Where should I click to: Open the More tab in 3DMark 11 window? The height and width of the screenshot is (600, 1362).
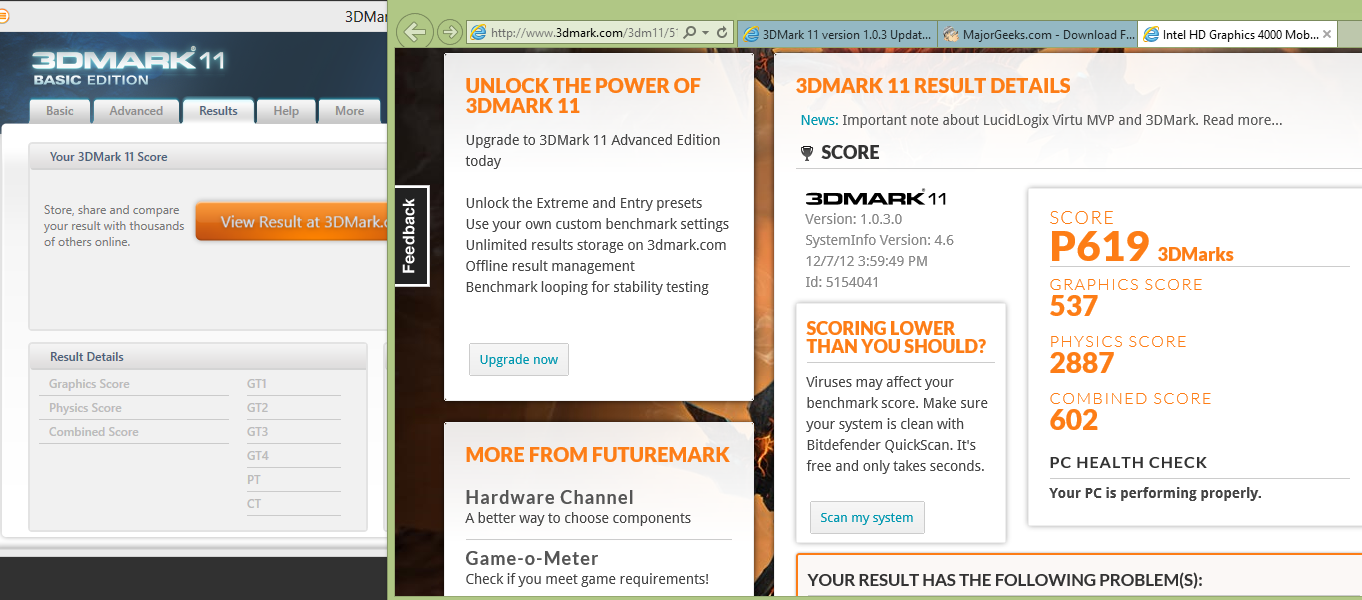pos(350,111)
